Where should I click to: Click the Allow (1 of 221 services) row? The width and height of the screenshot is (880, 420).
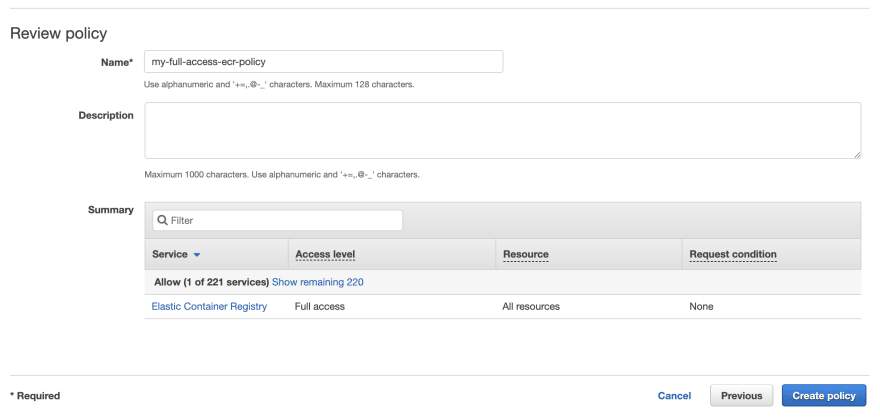tap(503, 282)
